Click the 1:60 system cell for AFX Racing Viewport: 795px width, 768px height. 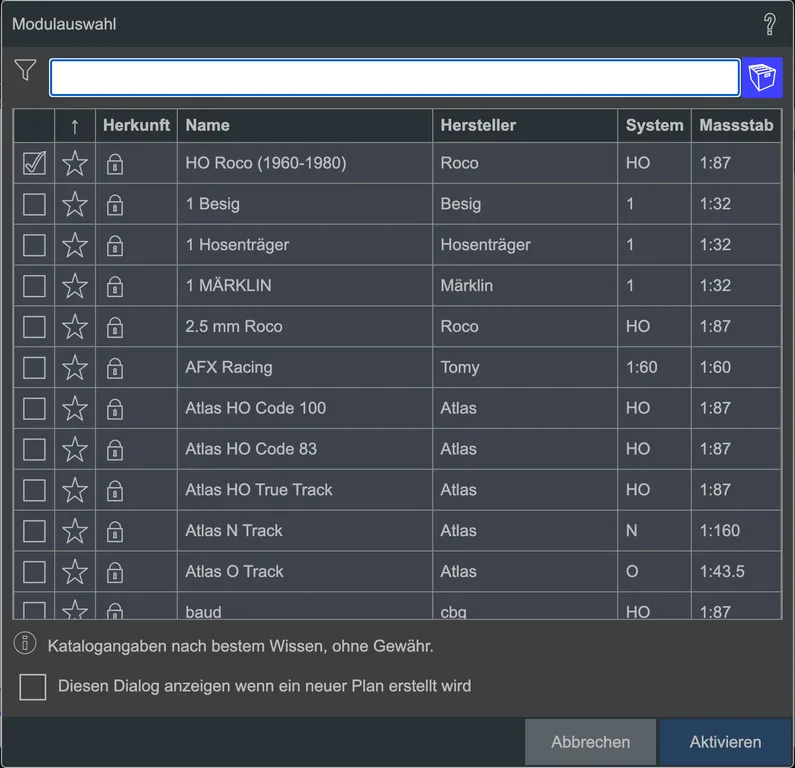(x=654, y=368)
